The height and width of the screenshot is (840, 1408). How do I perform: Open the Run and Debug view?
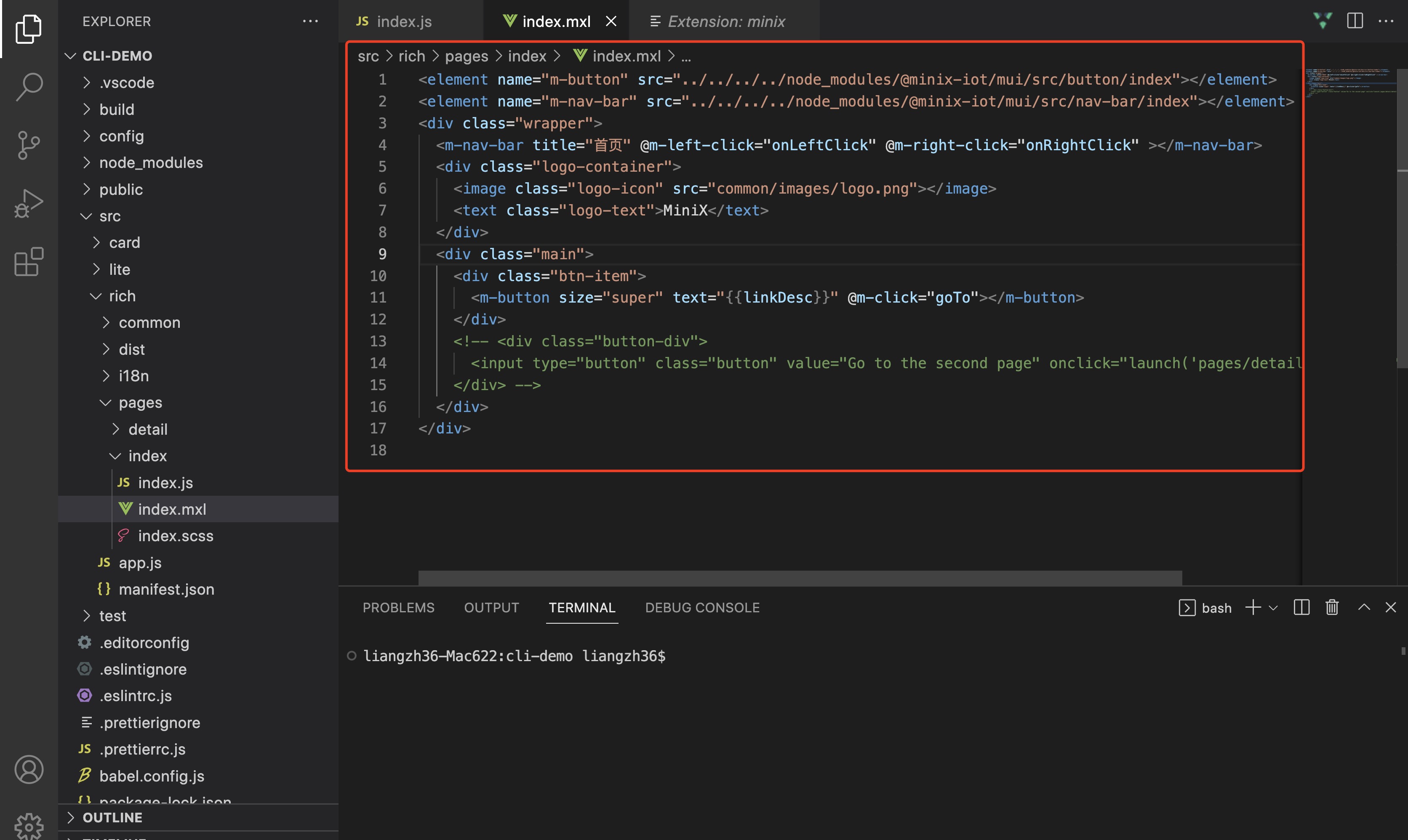tap(28, 203)
